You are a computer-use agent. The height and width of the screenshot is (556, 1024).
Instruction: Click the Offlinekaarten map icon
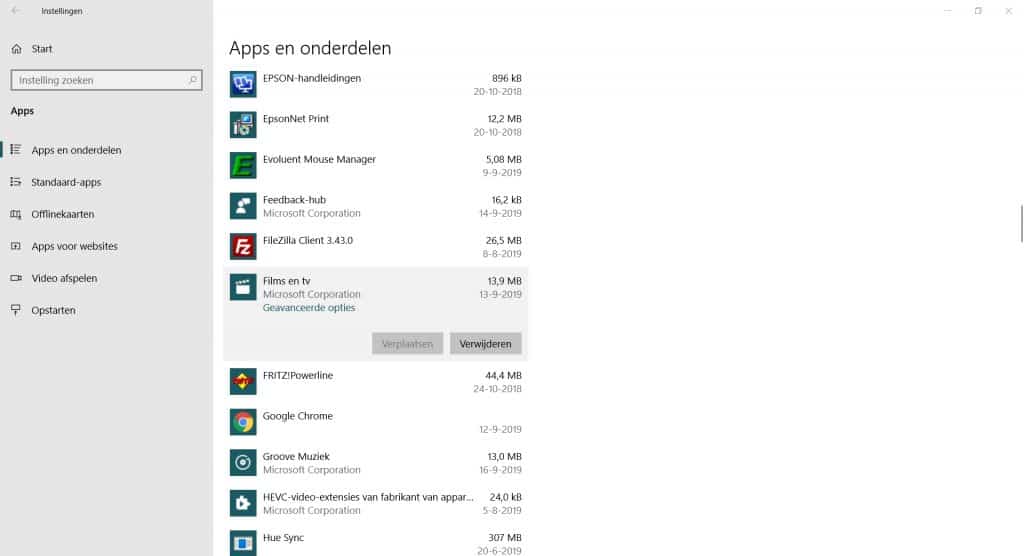[x=16, y=214]
